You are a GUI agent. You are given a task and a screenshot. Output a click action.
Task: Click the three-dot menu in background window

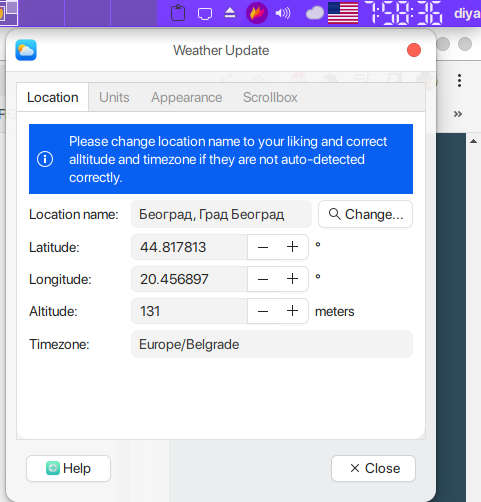point(459,80)
